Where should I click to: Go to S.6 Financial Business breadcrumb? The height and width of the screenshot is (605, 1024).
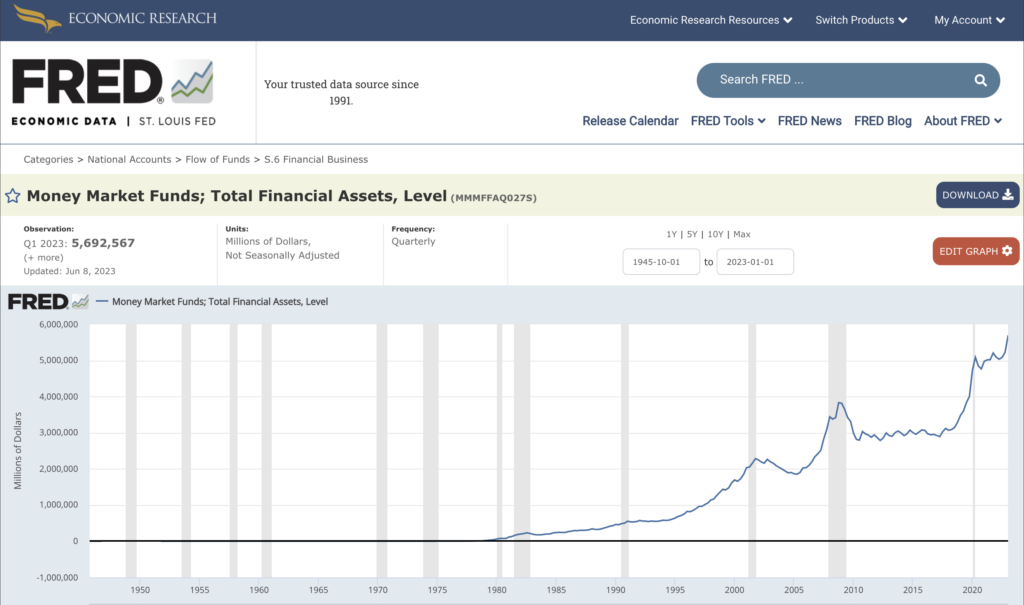point(316,159)
